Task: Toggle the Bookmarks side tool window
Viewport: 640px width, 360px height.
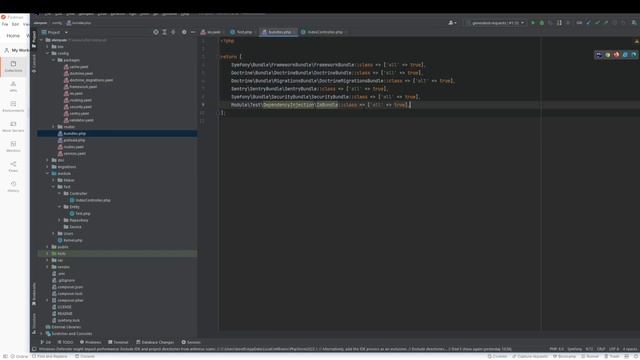Action: pyautogui.click(x=34, y=294)
